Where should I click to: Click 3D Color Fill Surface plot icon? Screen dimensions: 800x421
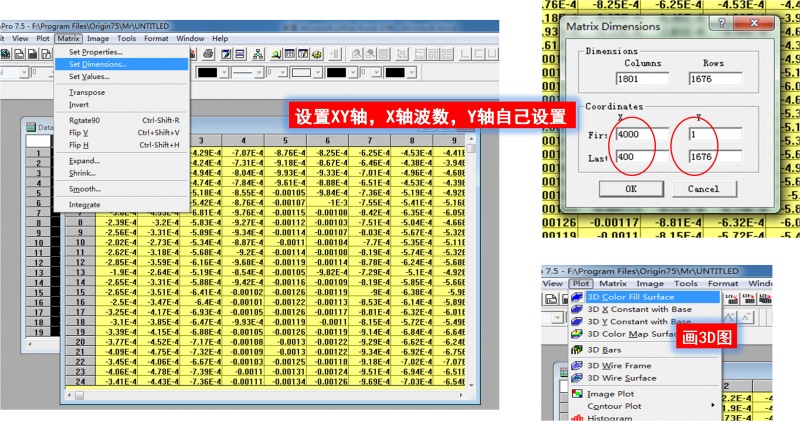[577, 296]
